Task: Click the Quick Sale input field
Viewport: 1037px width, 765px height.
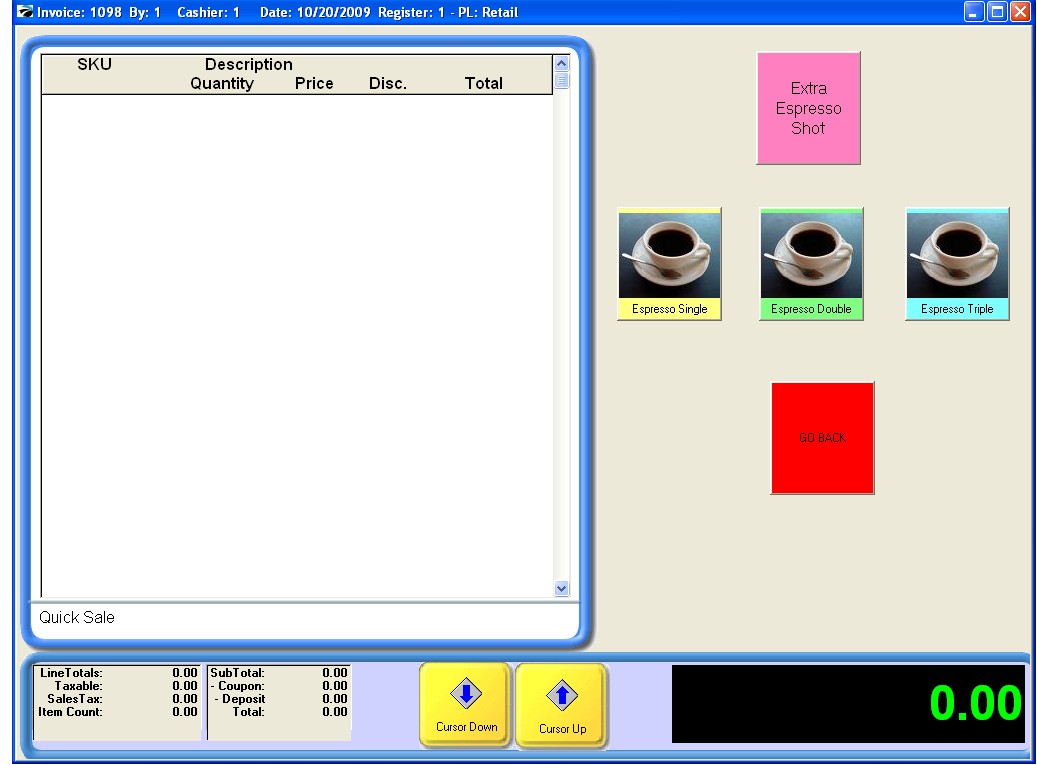Action: [x=300, y=618]
